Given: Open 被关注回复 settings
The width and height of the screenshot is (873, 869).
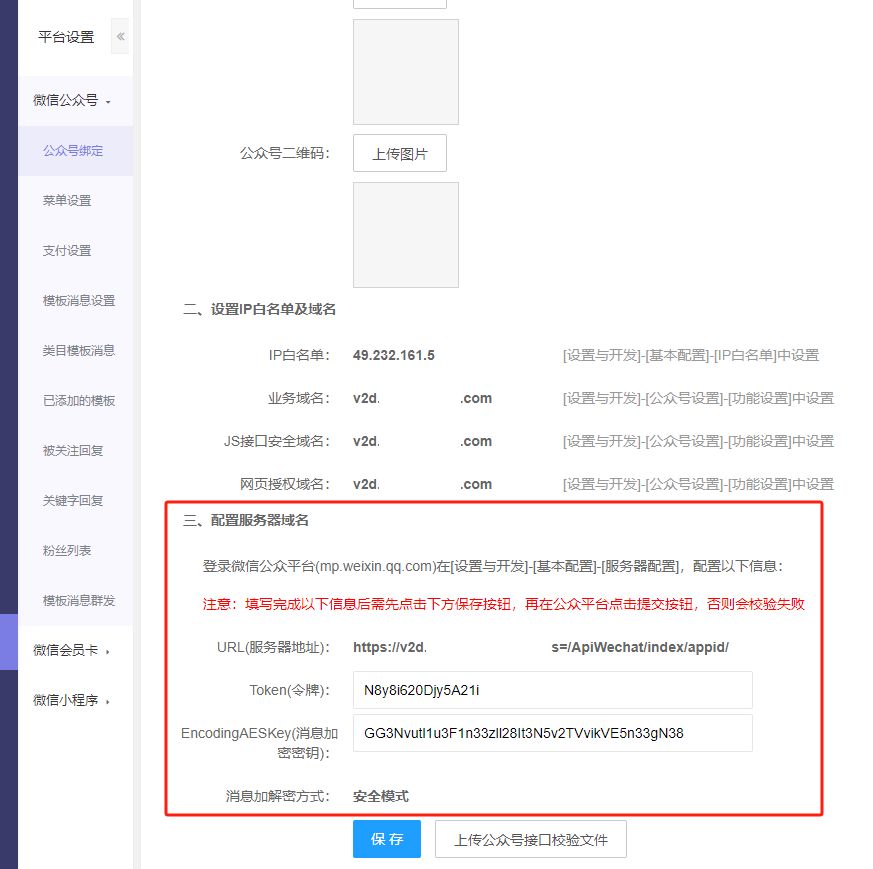Looking at the screenshot, I should pyautogui.click(x=73, y=451).
